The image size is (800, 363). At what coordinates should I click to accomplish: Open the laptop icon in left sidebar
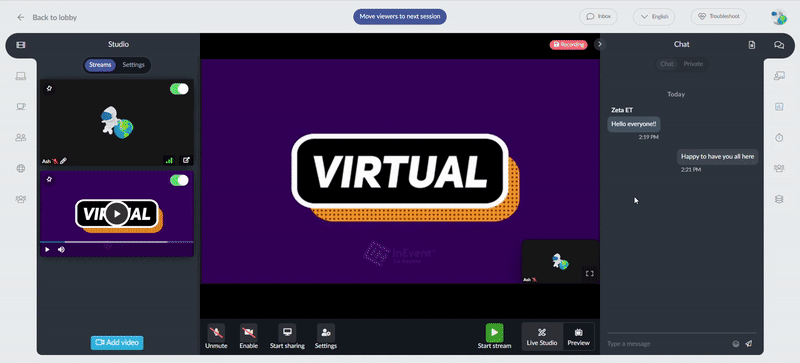pos(20,76)
